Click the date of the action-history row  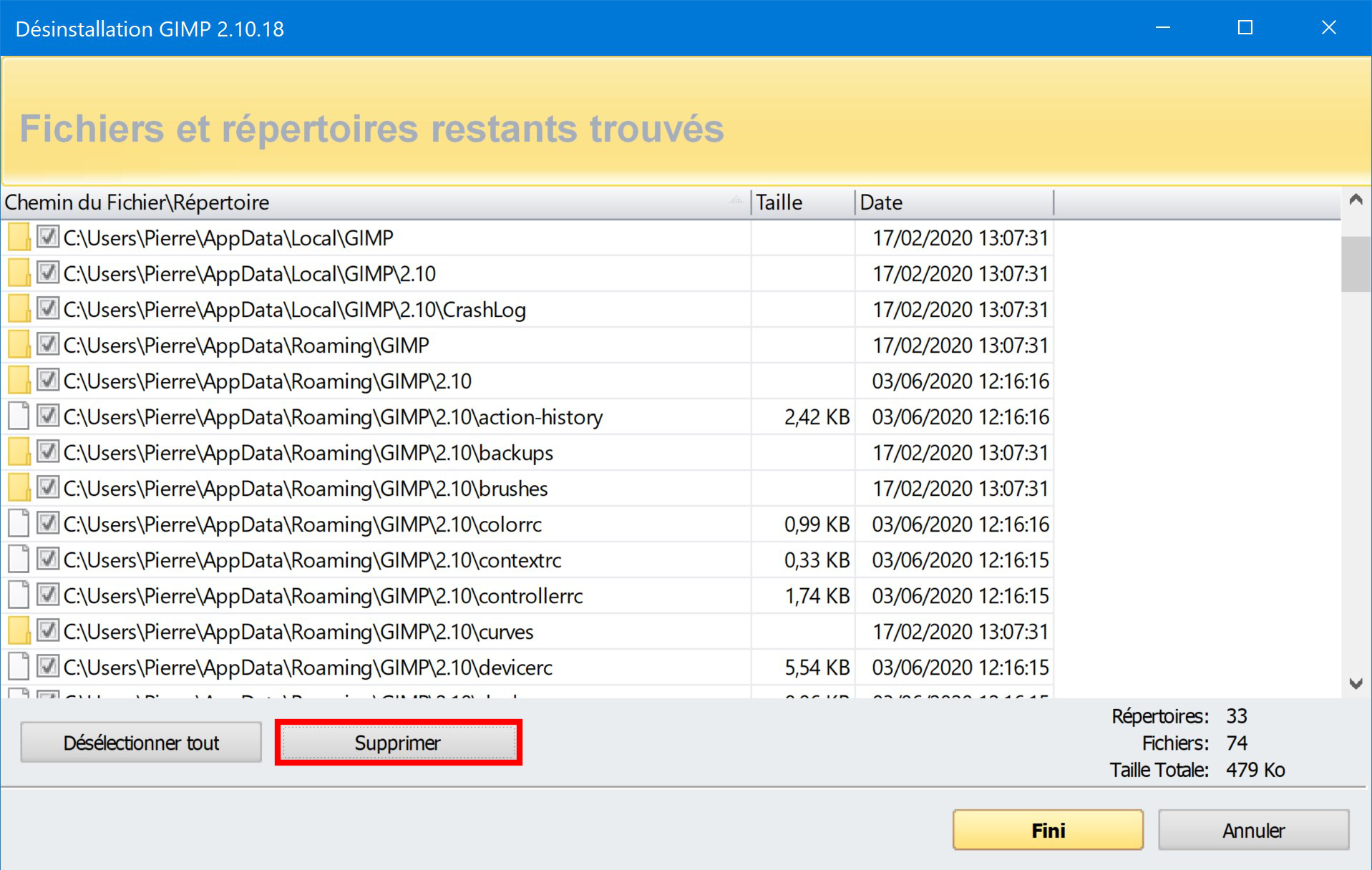coord(960,417)
